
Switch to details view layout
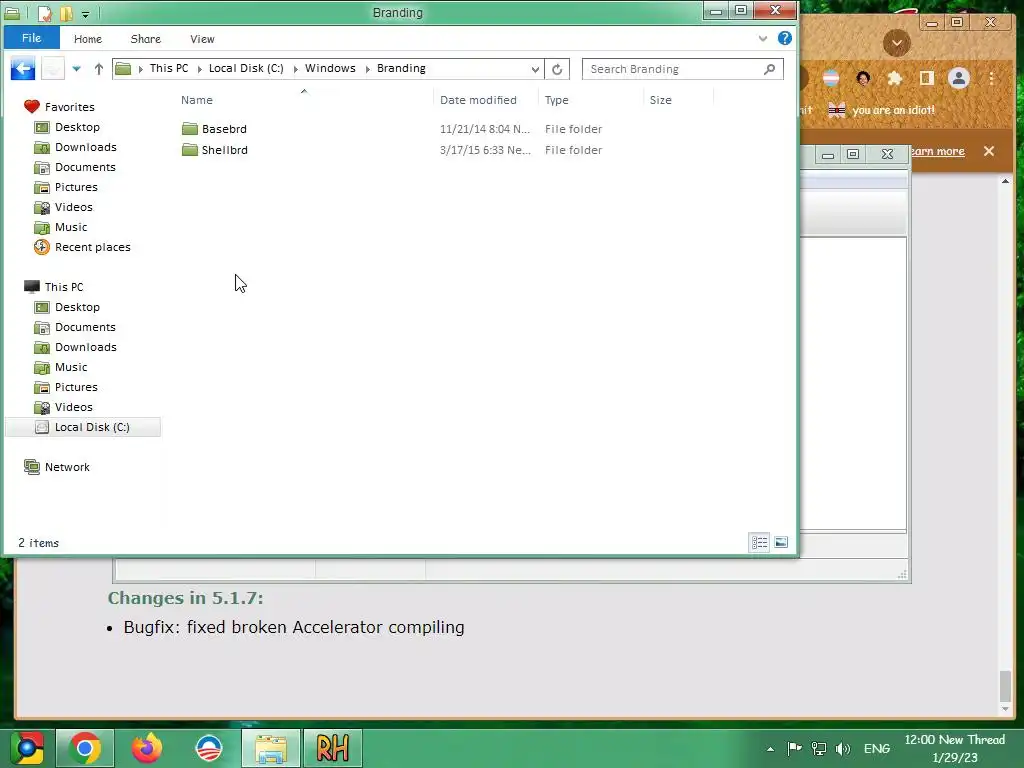pos(760,543)
